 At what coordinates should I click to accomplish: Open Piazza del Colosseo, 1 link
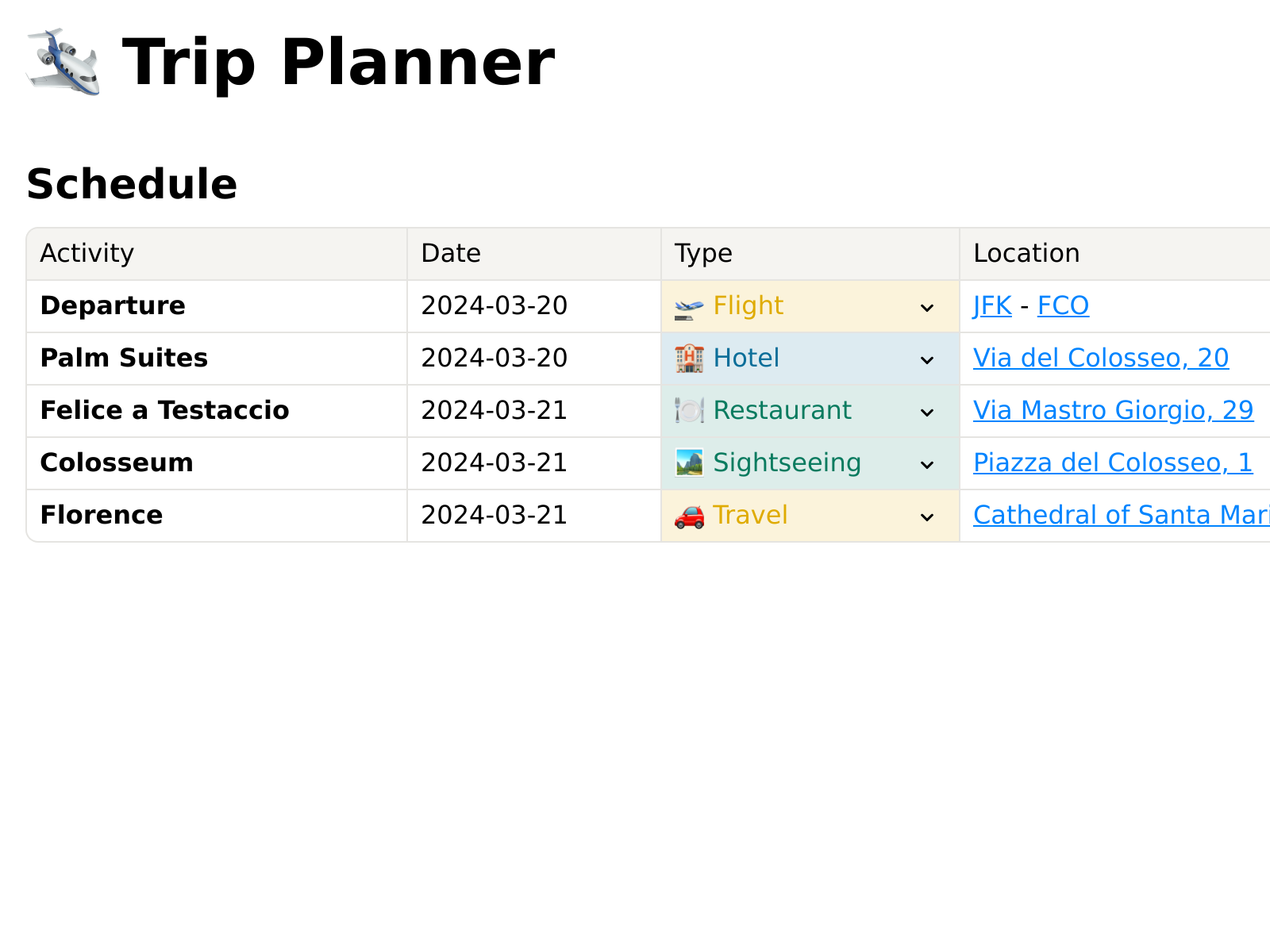pyautogui.click(x=1113, y=463)
